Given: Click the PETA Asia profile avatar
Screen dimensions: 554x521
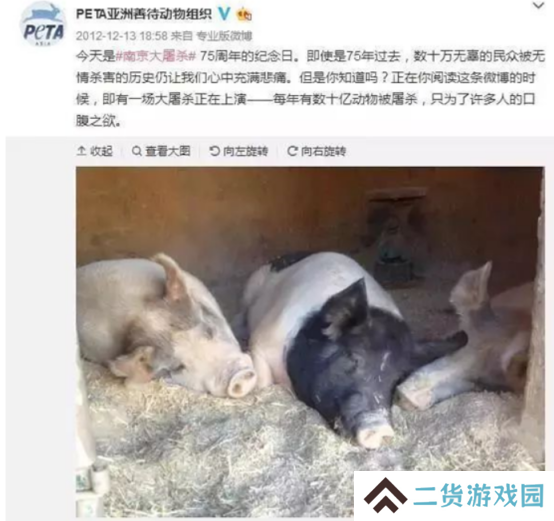Looking at the screenshot, I should [43, 25].
